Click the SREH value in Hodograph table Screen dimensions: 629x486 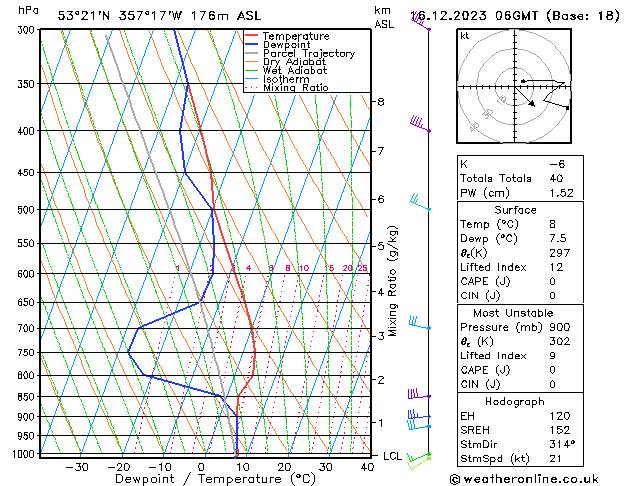[560, 430]
